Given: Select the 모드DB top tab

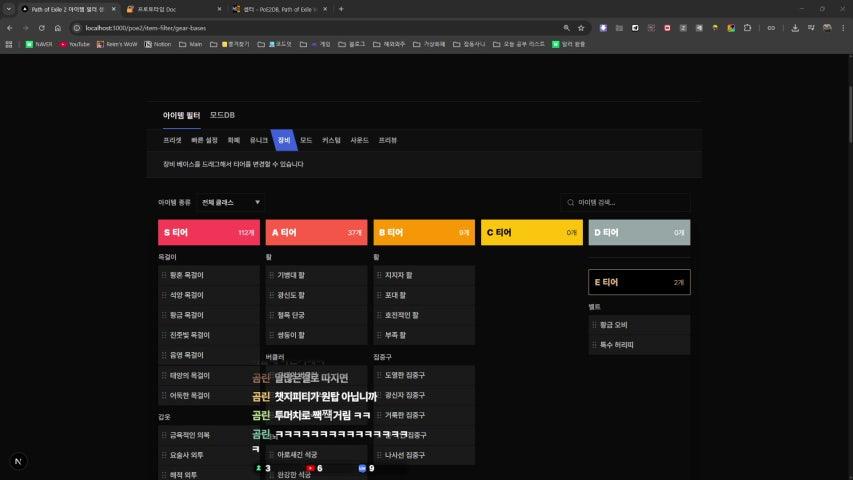Looking at the screenshot, I should click(222, 115).
